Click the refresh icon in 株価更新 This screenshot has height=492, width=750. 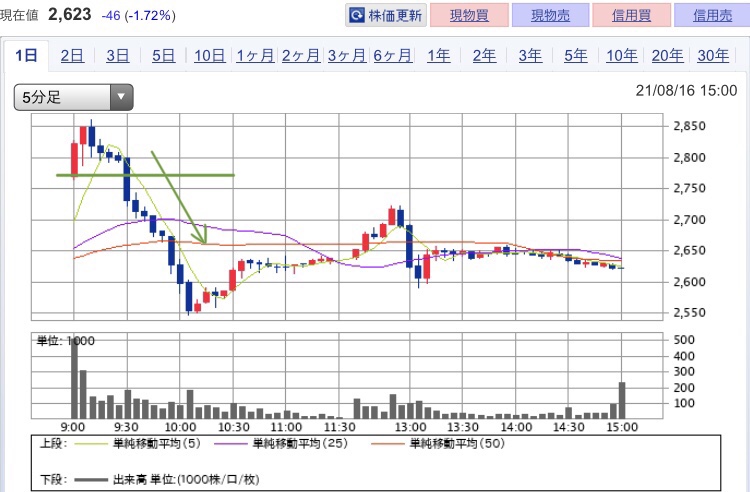(357, 15)
